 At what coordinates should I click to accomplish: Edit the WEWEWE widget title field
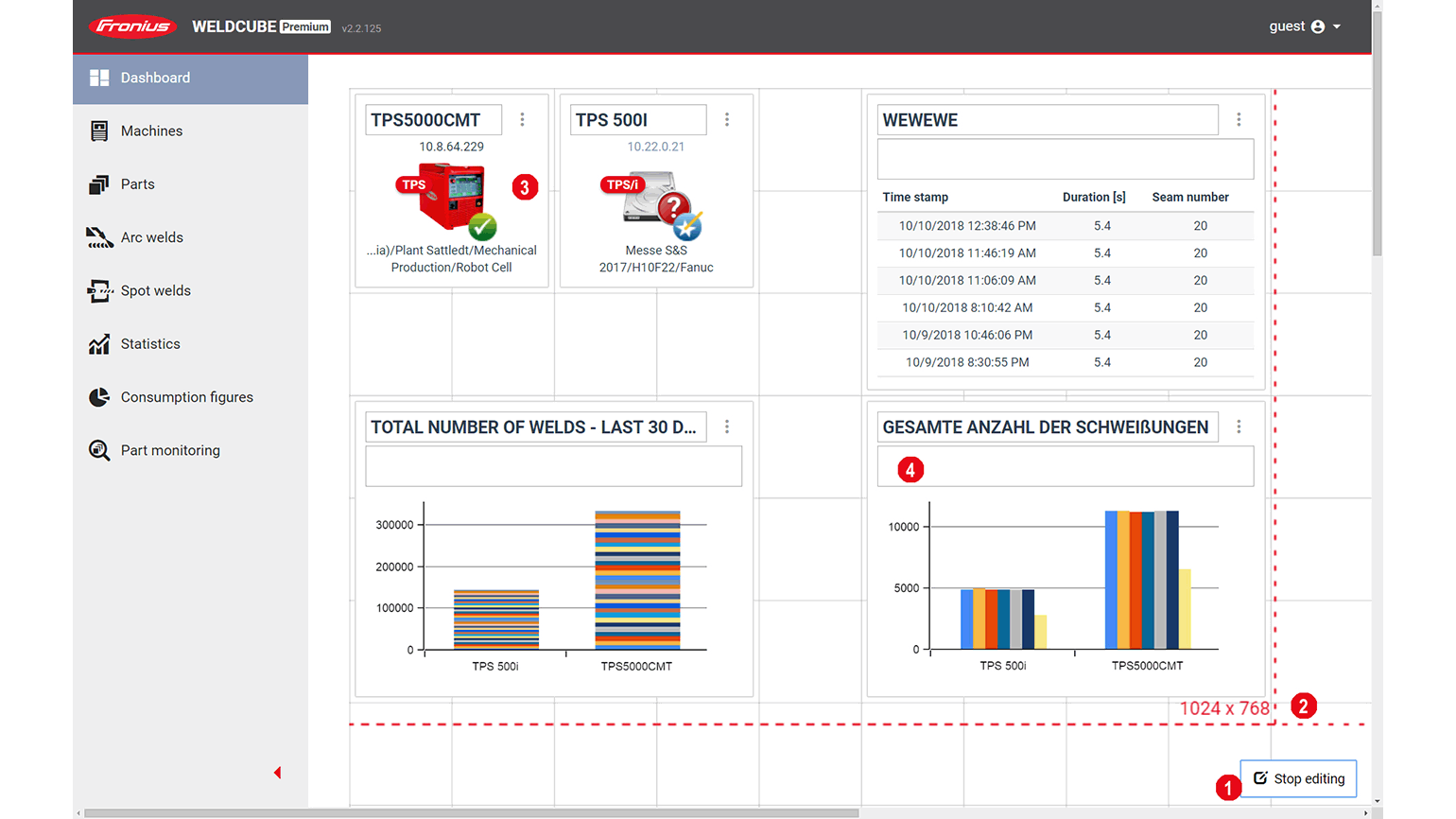[x=1047, y=120]
